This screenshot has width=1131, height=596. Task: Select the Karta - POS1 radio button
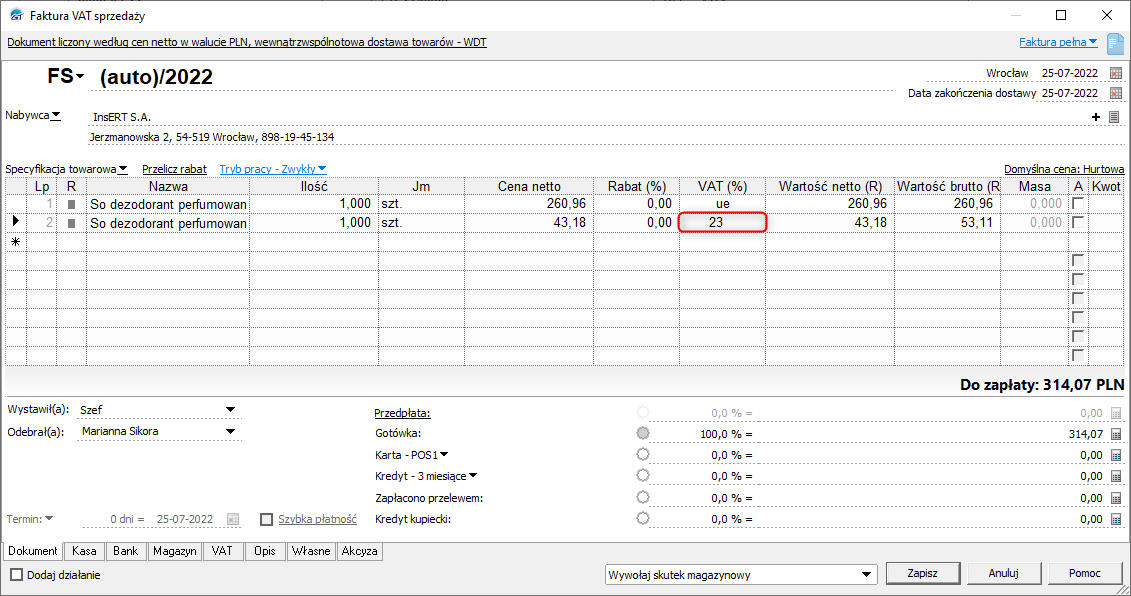click(642, 455)
